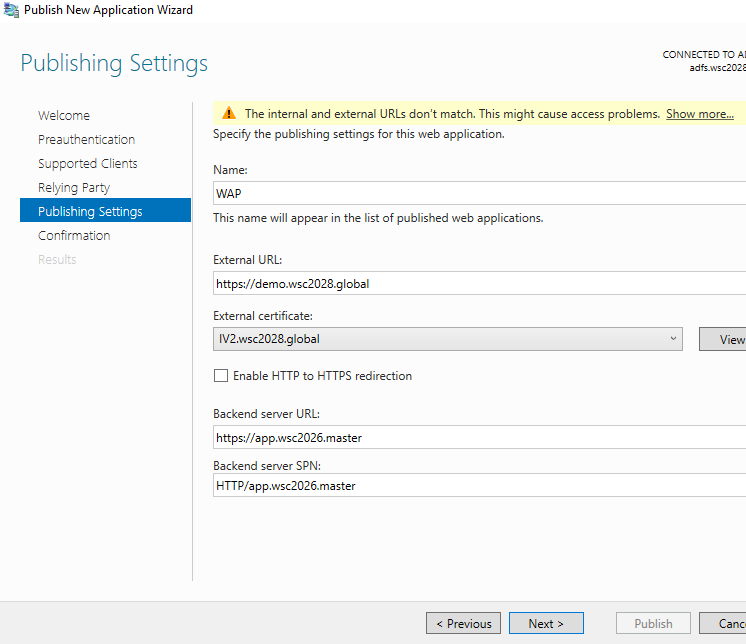746x644 pixels.
Task: Click the Show more... warning link
Action: (x=700, y=114)
